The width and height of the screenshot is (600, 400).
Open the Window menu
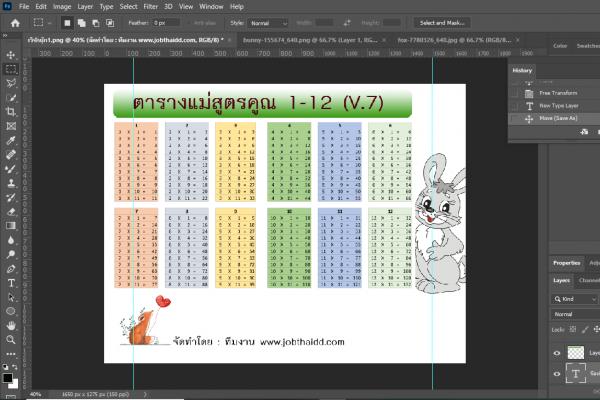(x=211, y=7)
